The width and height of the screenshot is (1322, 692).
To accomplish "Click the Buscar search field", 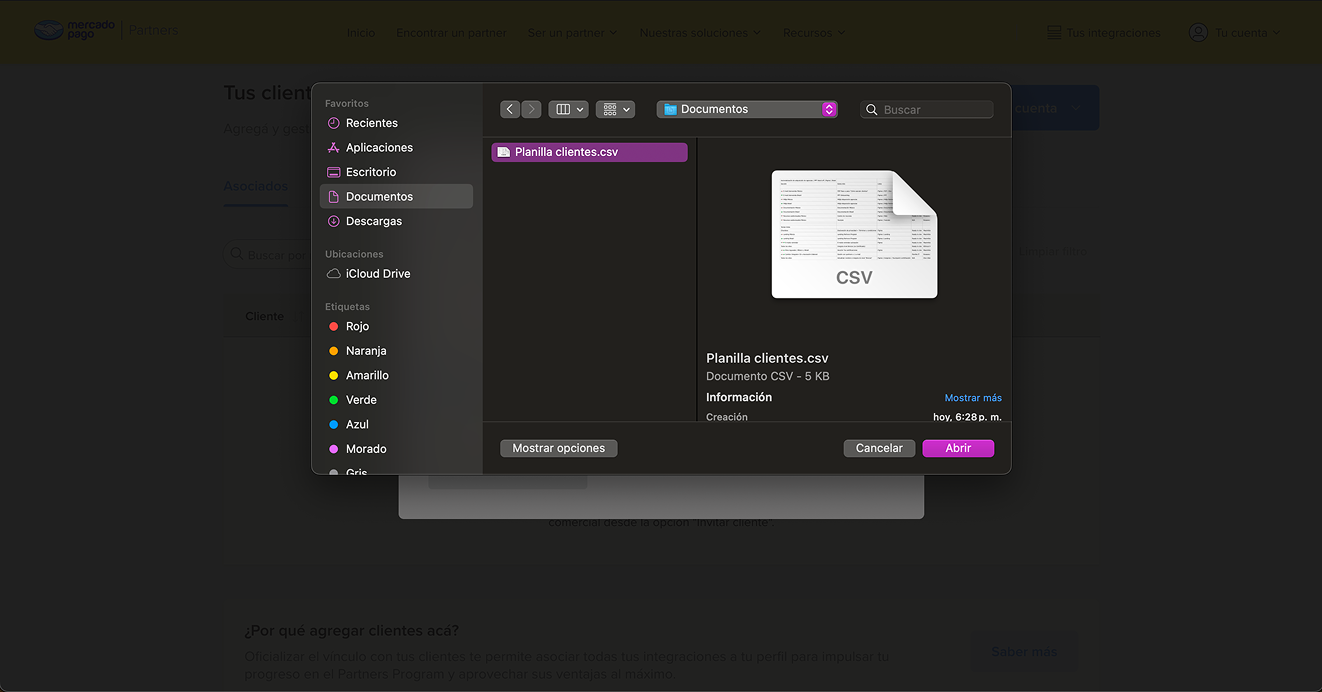I will tap(927, 109).
